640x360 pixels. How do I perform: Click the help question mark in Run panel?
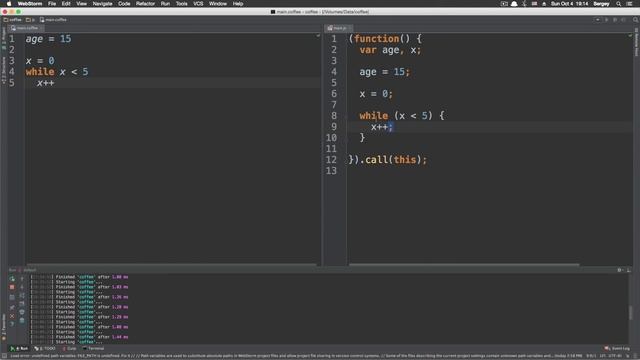12,324
